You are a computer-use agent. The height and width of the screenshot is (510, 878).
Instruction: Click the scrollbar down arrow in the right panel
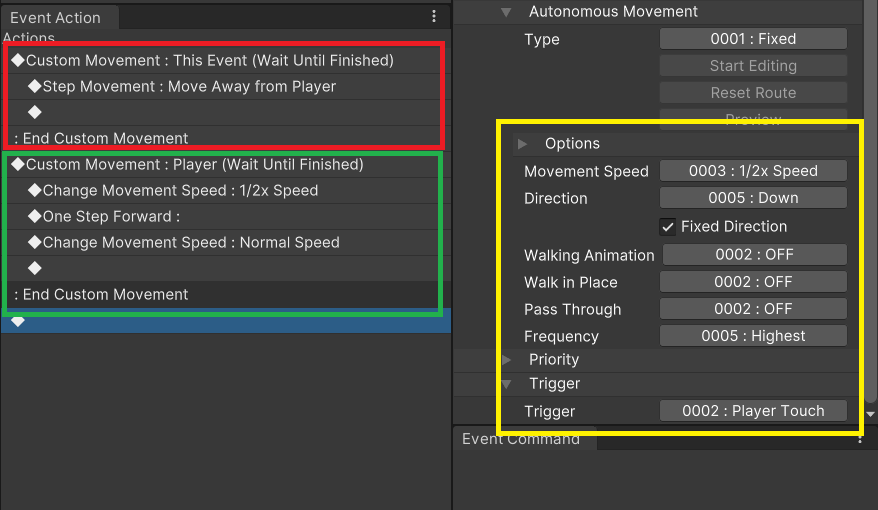click(x=869, y=413)
